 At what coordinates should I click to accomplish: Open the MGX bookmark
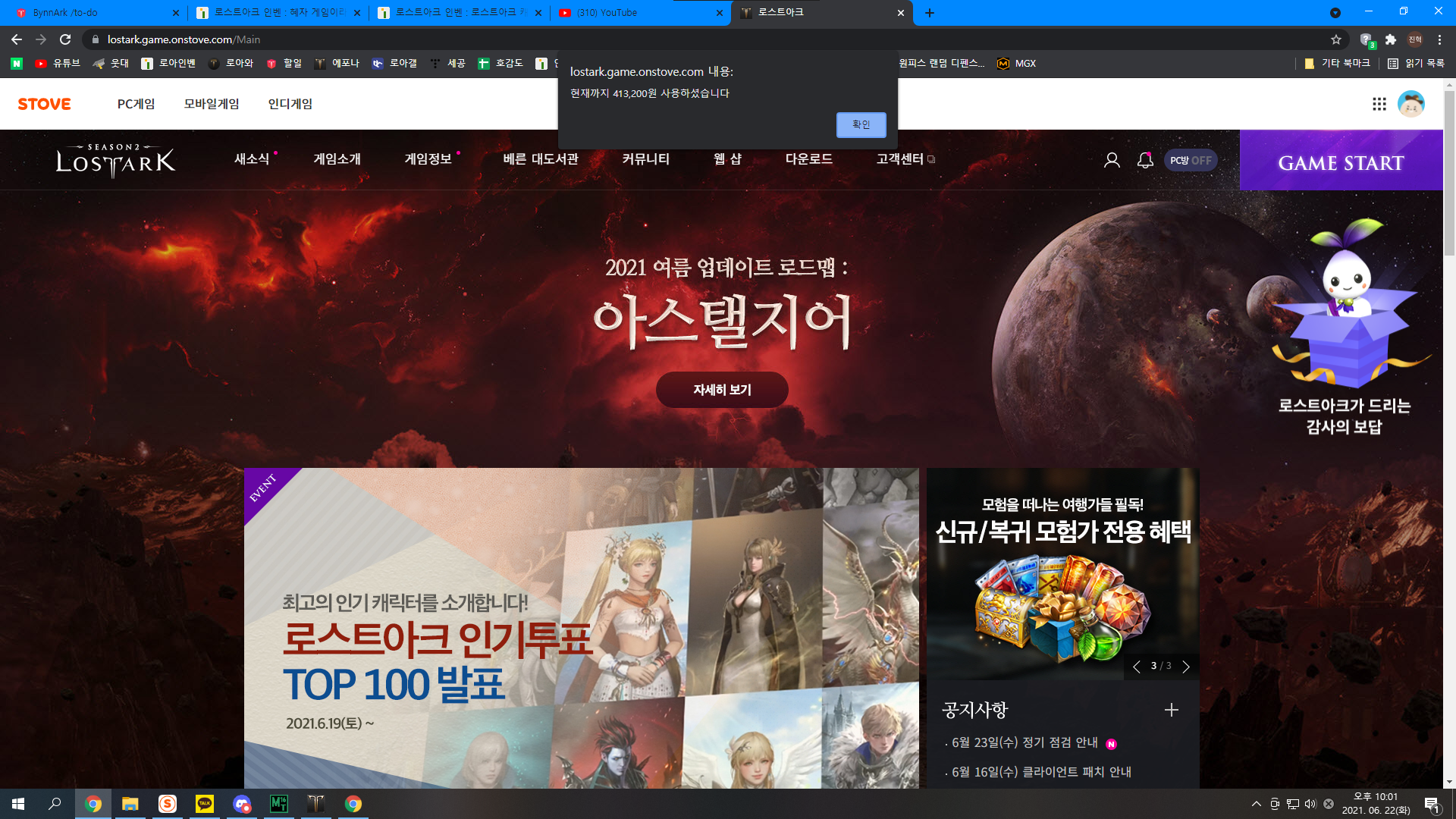click(x=1016, y=64)
